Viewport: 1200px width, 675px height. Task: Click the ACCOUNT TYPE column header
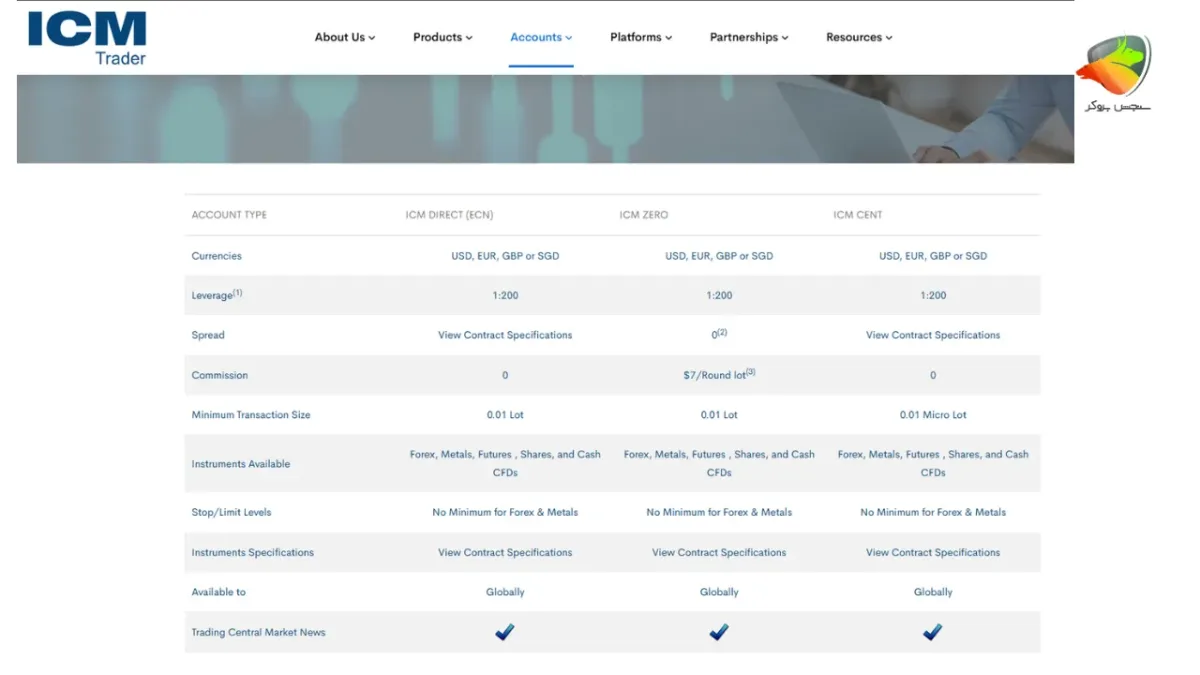pos(229,215)
